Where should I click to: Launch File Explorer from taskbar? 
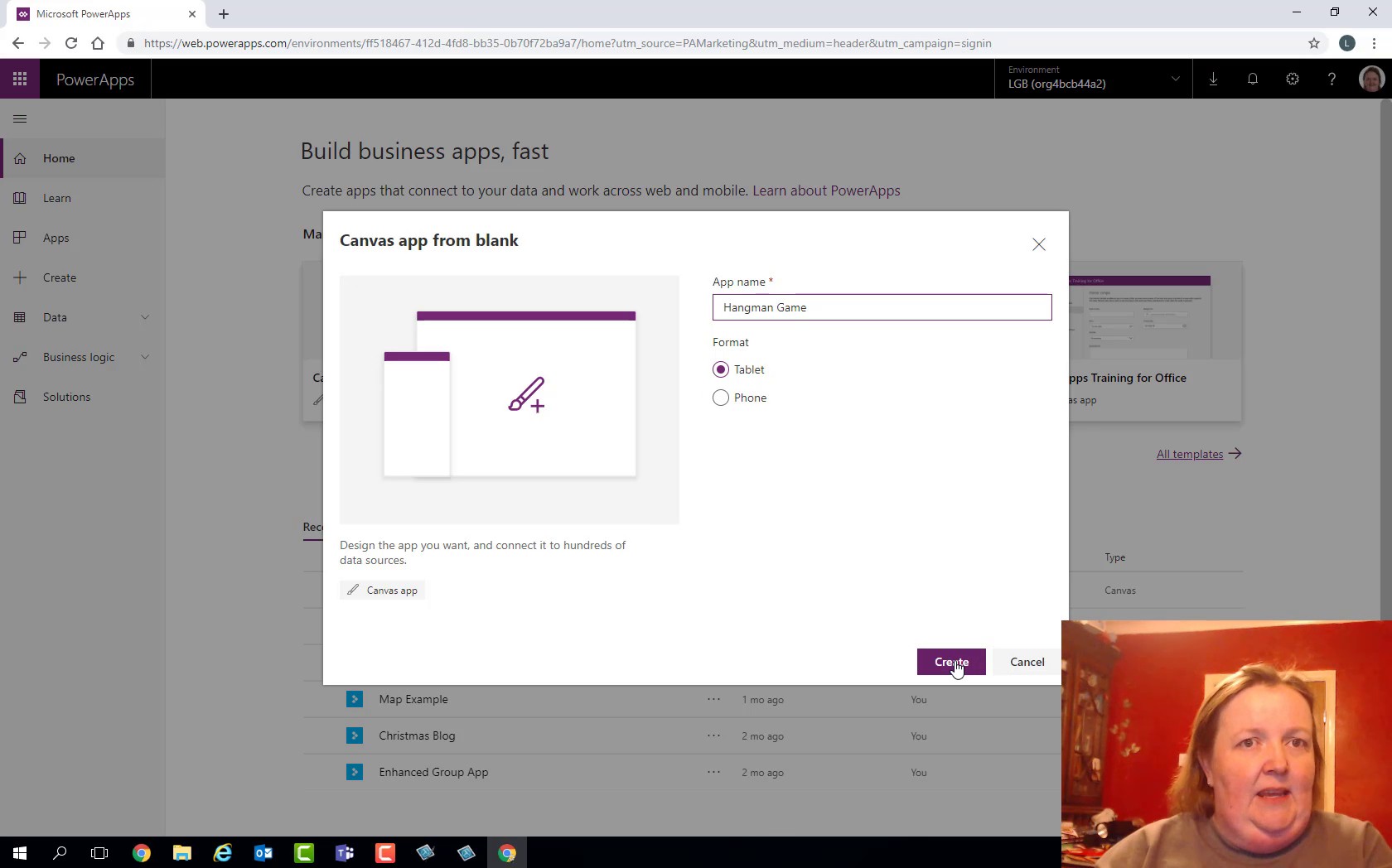pyautogui.click(x=182, y=852)
